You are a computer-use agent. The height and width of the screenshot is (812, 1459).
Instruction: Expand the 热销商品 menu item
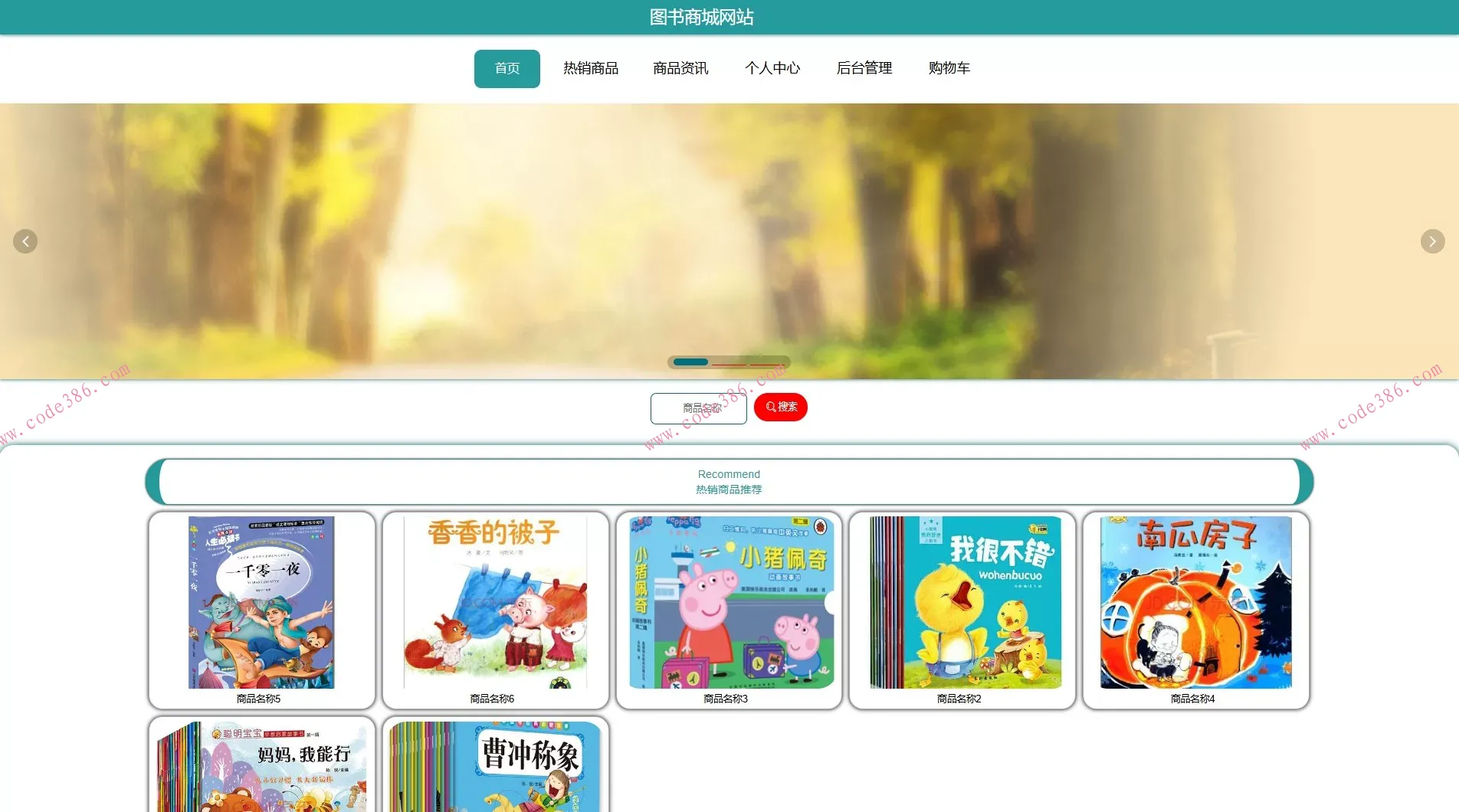pos(590,68)
